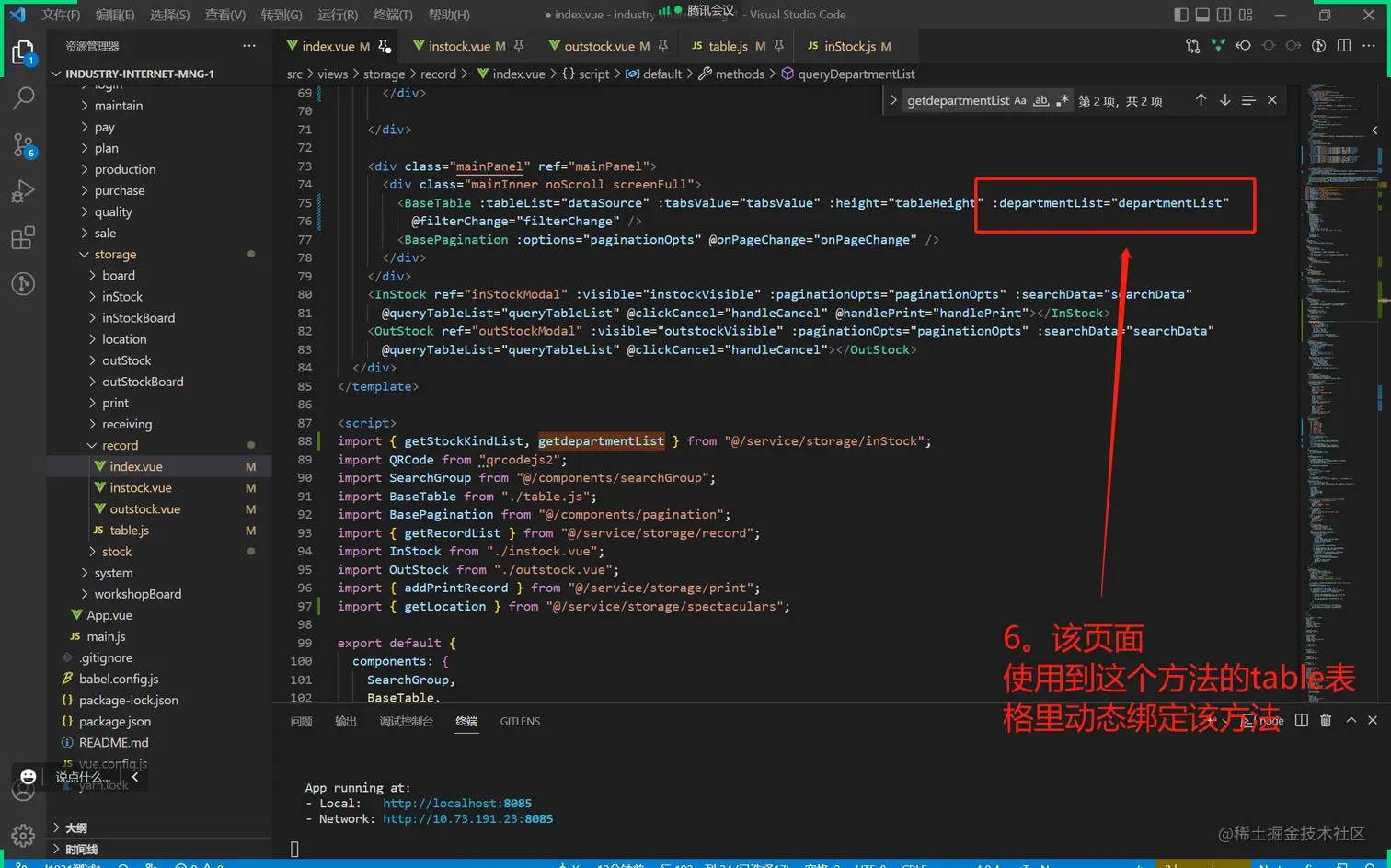Go to next find match

click(x=1224, y=100)
